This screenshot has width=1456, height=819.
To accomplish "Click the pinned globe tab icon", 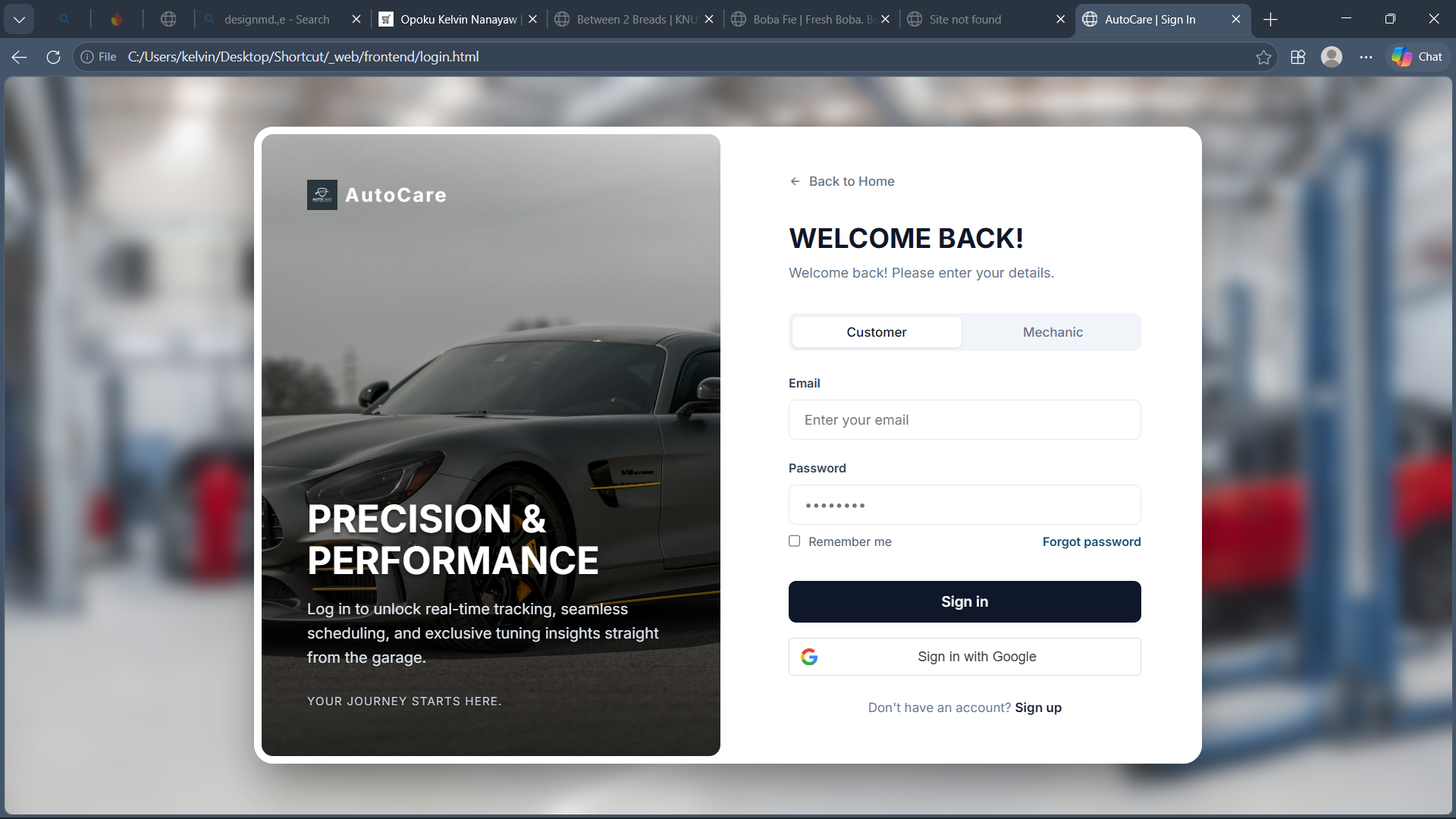I will tap(168, 20).
